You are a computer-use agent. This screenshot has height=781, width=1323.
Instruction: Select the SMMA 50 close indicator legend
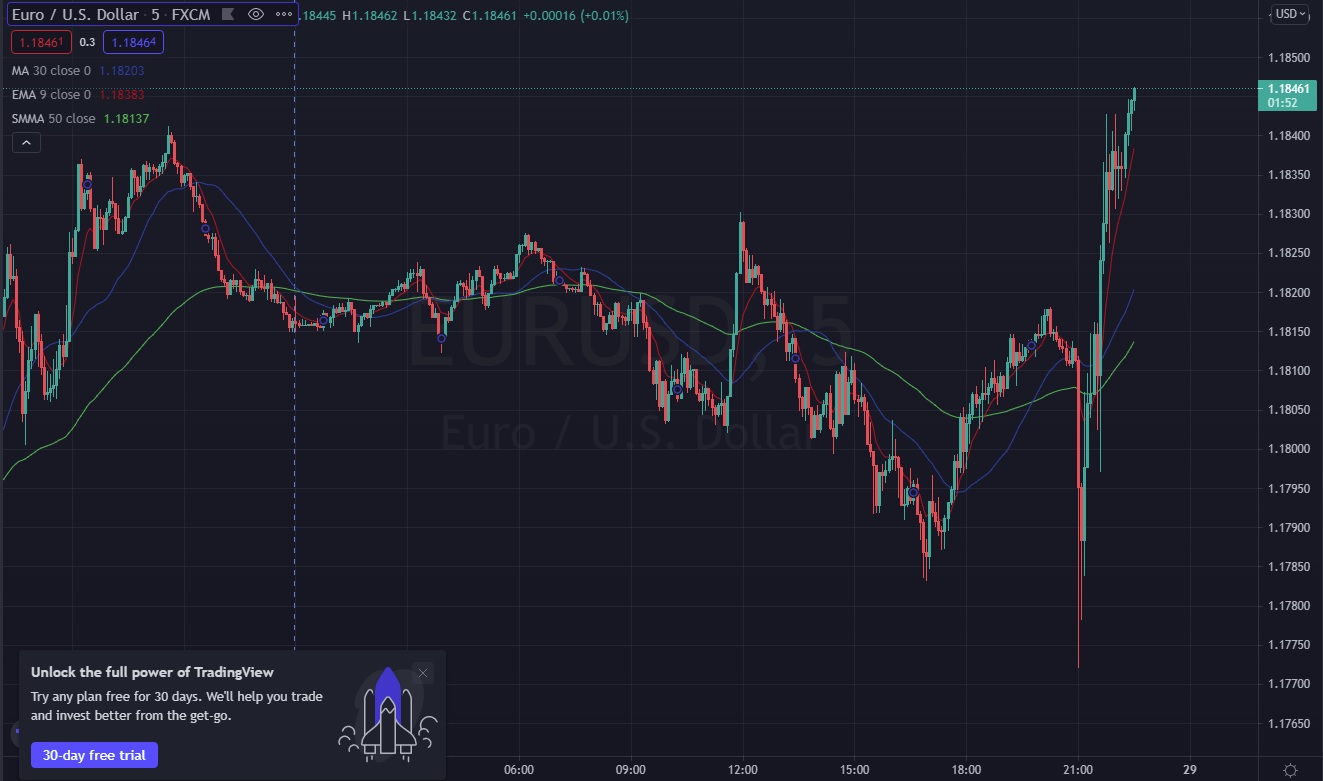click(54, 119)
